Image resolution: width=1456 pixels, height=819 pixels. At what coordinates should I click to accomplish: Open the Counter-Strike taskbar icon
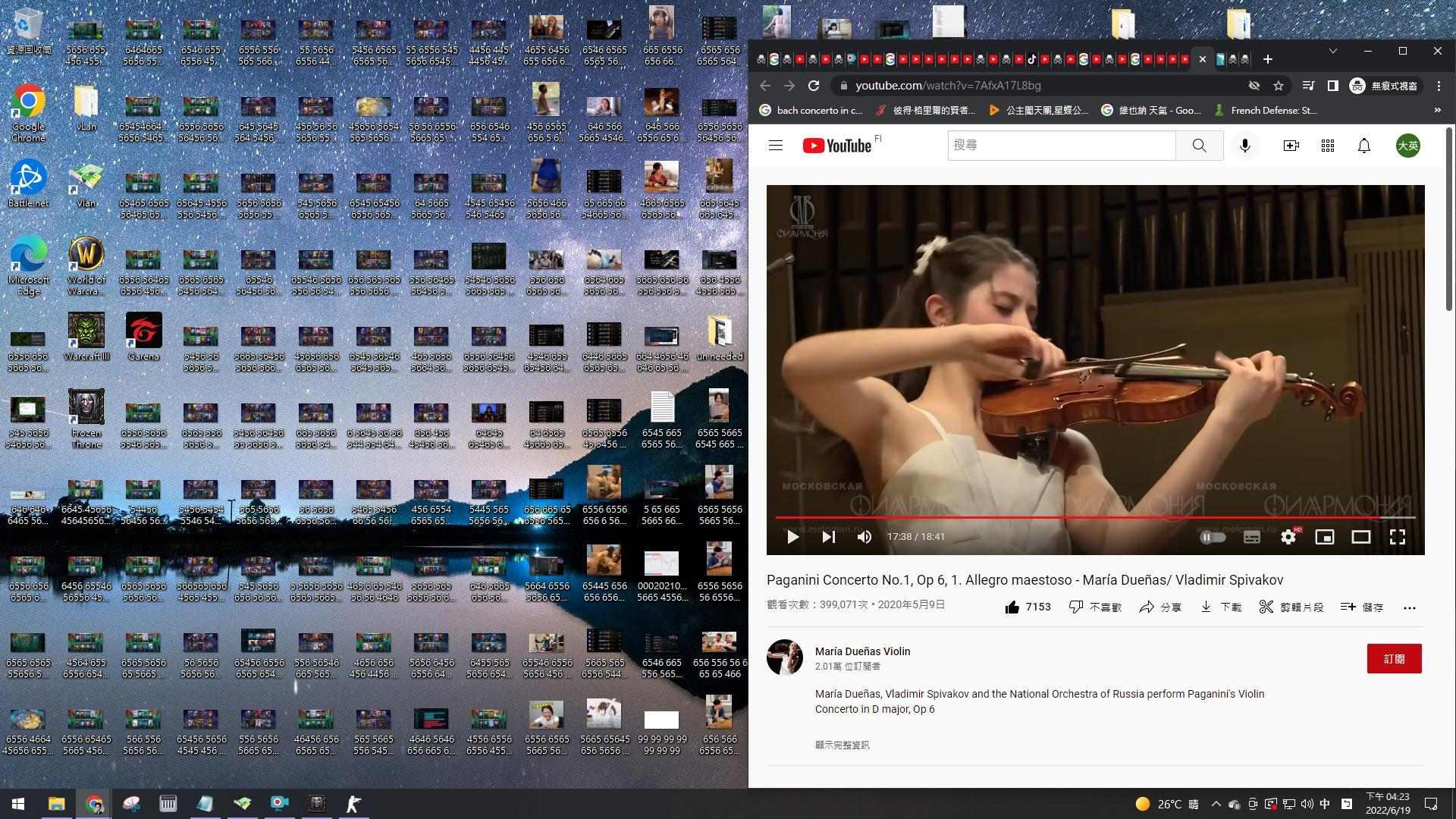pos(353,804)
